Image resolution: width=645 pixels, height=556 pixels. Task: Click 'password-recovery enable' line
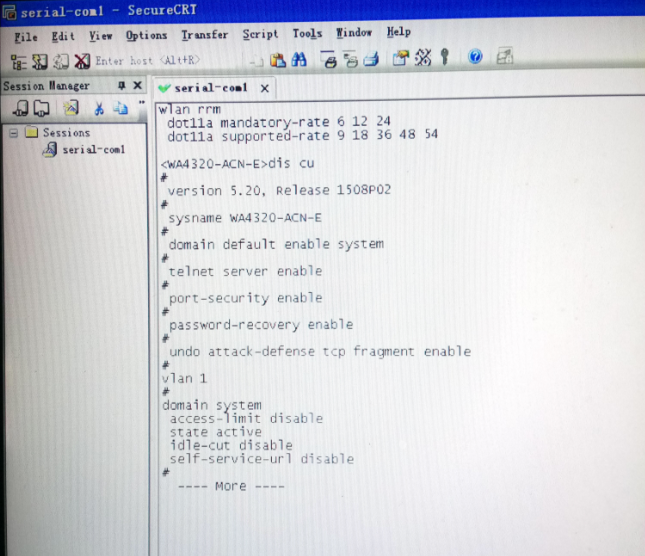(x=261, y=325)
